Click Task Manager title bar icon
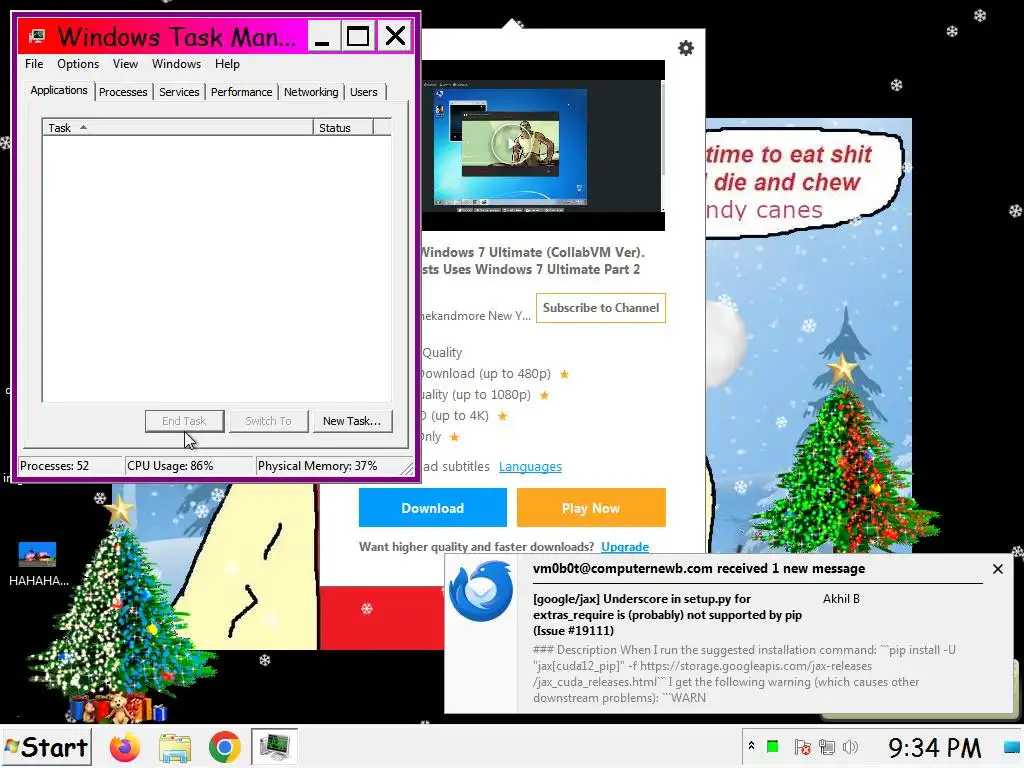 37,36
